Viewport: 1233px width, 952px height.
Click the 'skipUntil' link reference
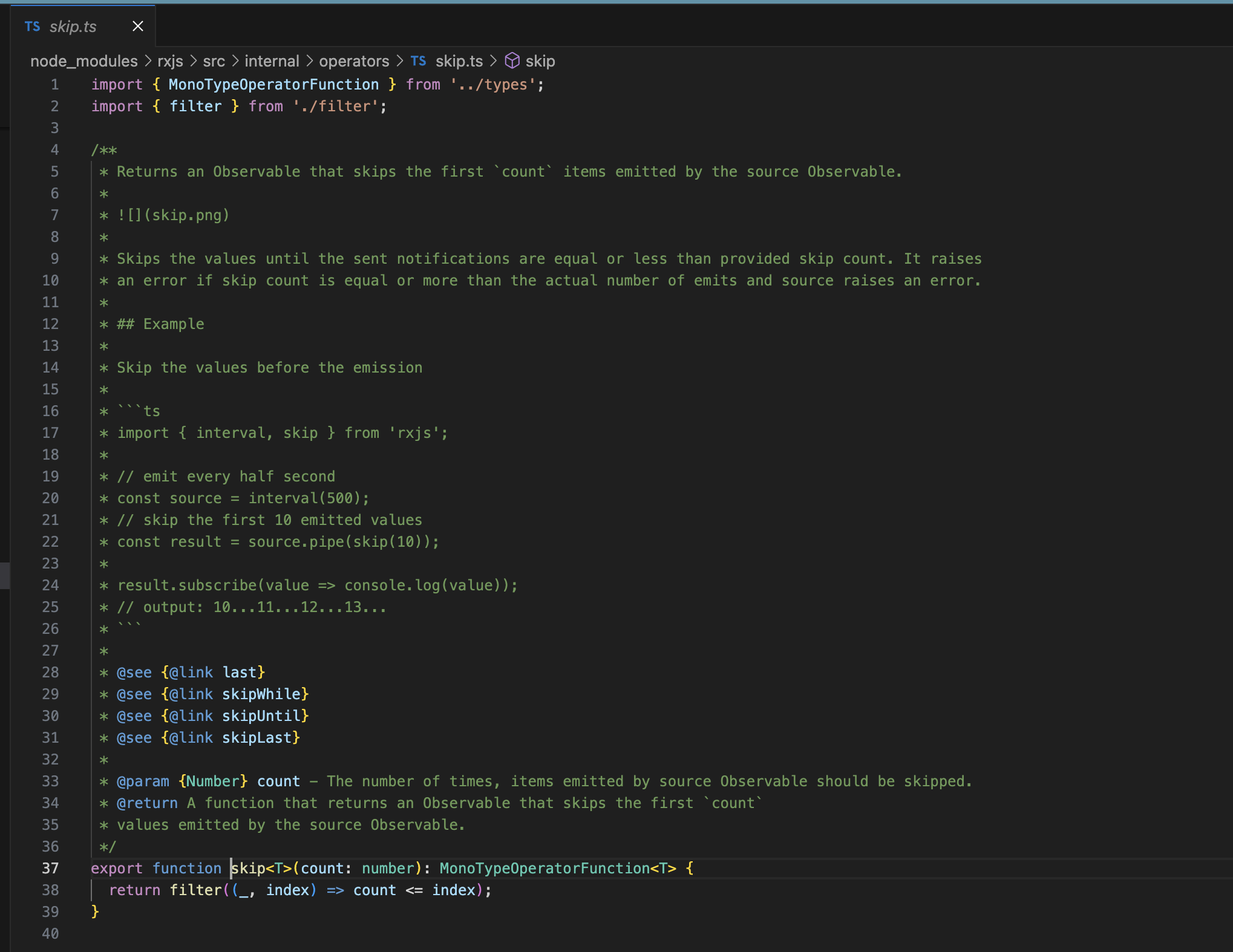(261, 716)
